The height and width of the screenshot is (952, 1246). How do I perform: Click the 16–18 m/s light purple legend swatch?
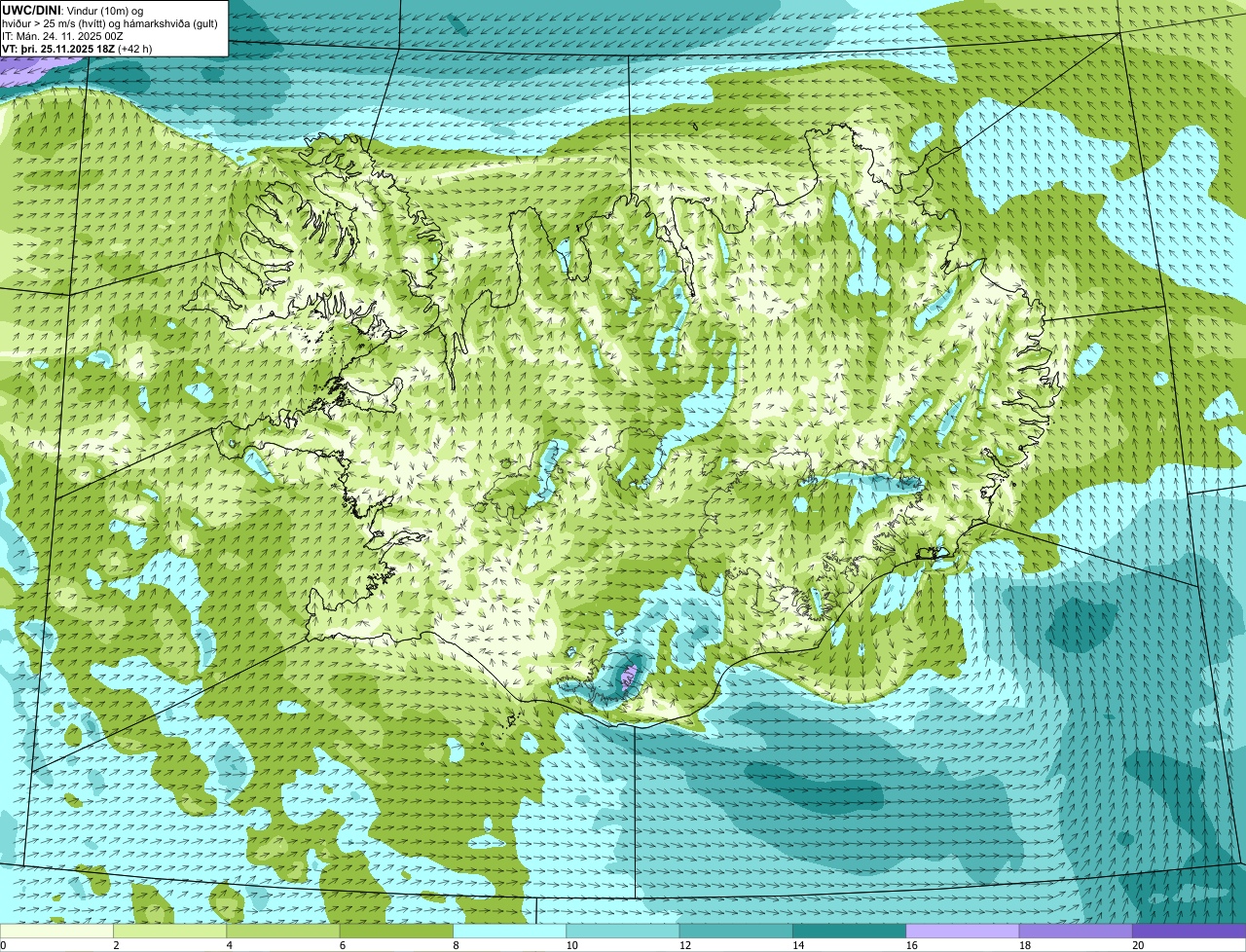pos(963,931)
